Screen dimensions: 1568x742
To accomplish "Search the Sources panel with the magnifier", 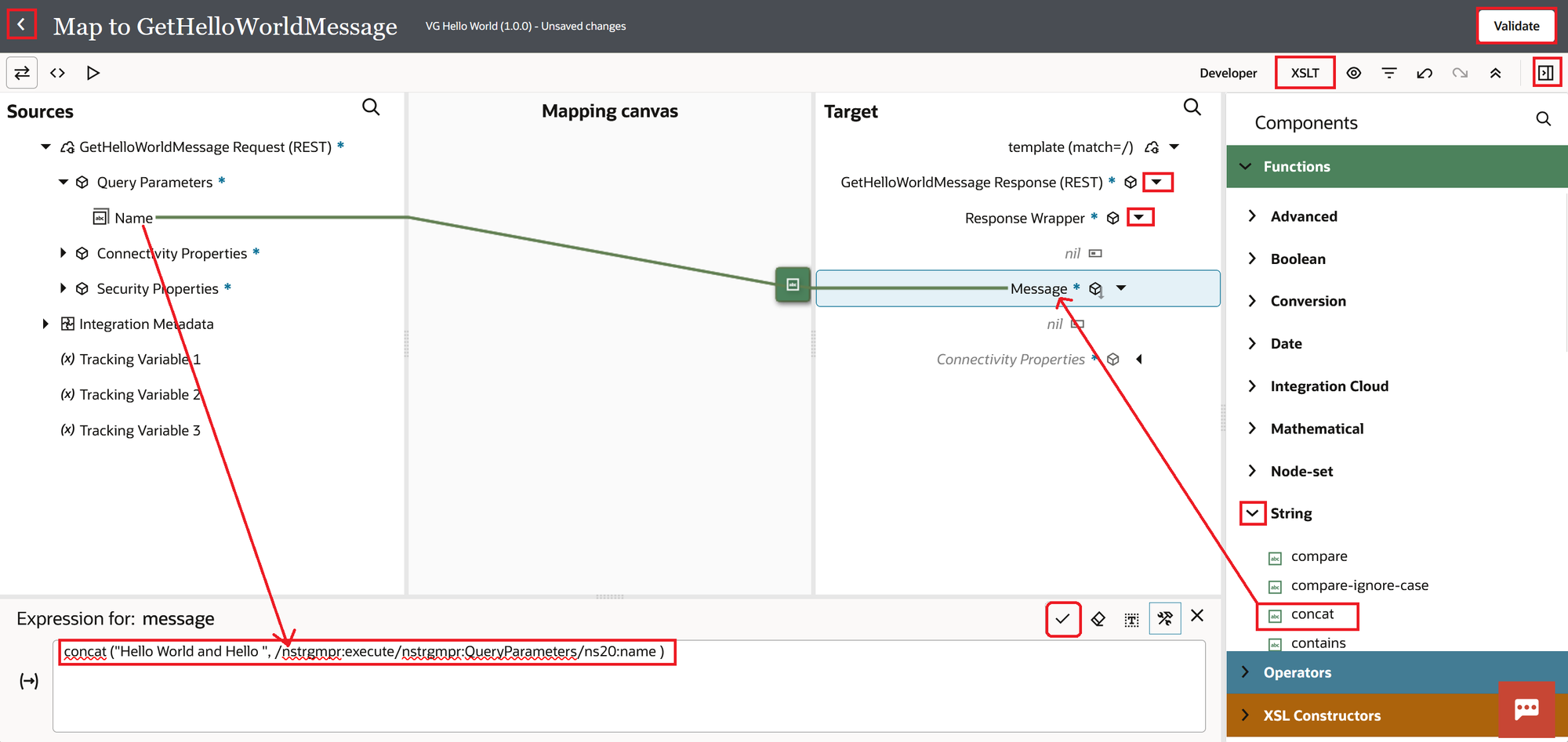I will click(371, 107).
